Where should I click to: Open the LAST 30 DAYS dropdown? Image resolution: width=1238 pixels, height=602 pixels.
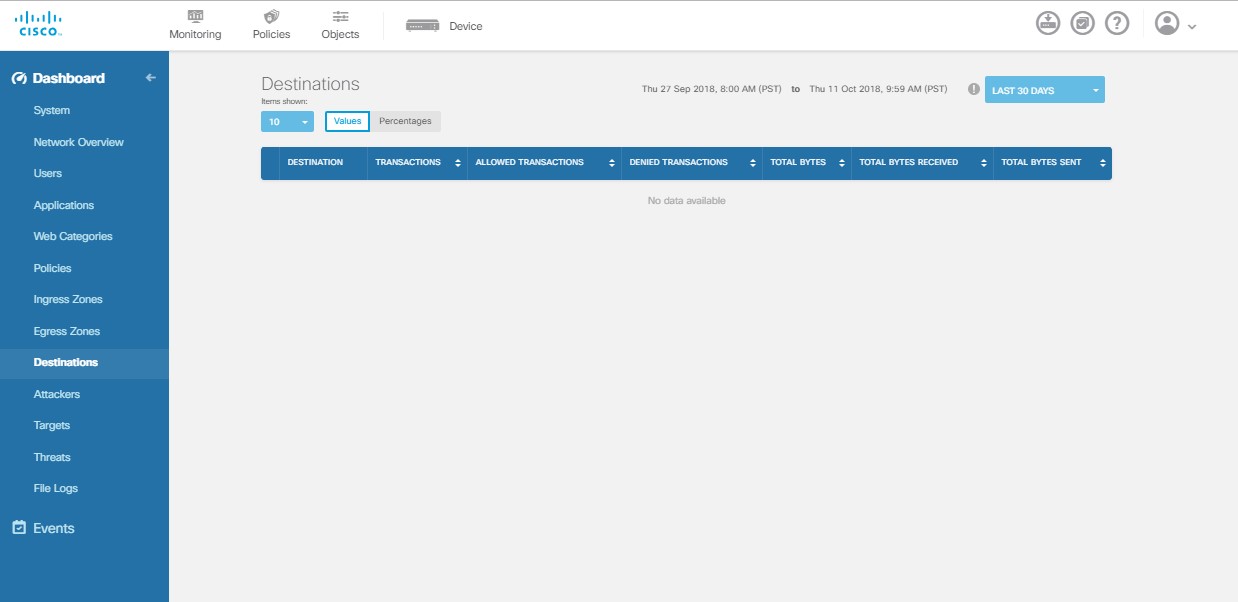[1042, 89]
